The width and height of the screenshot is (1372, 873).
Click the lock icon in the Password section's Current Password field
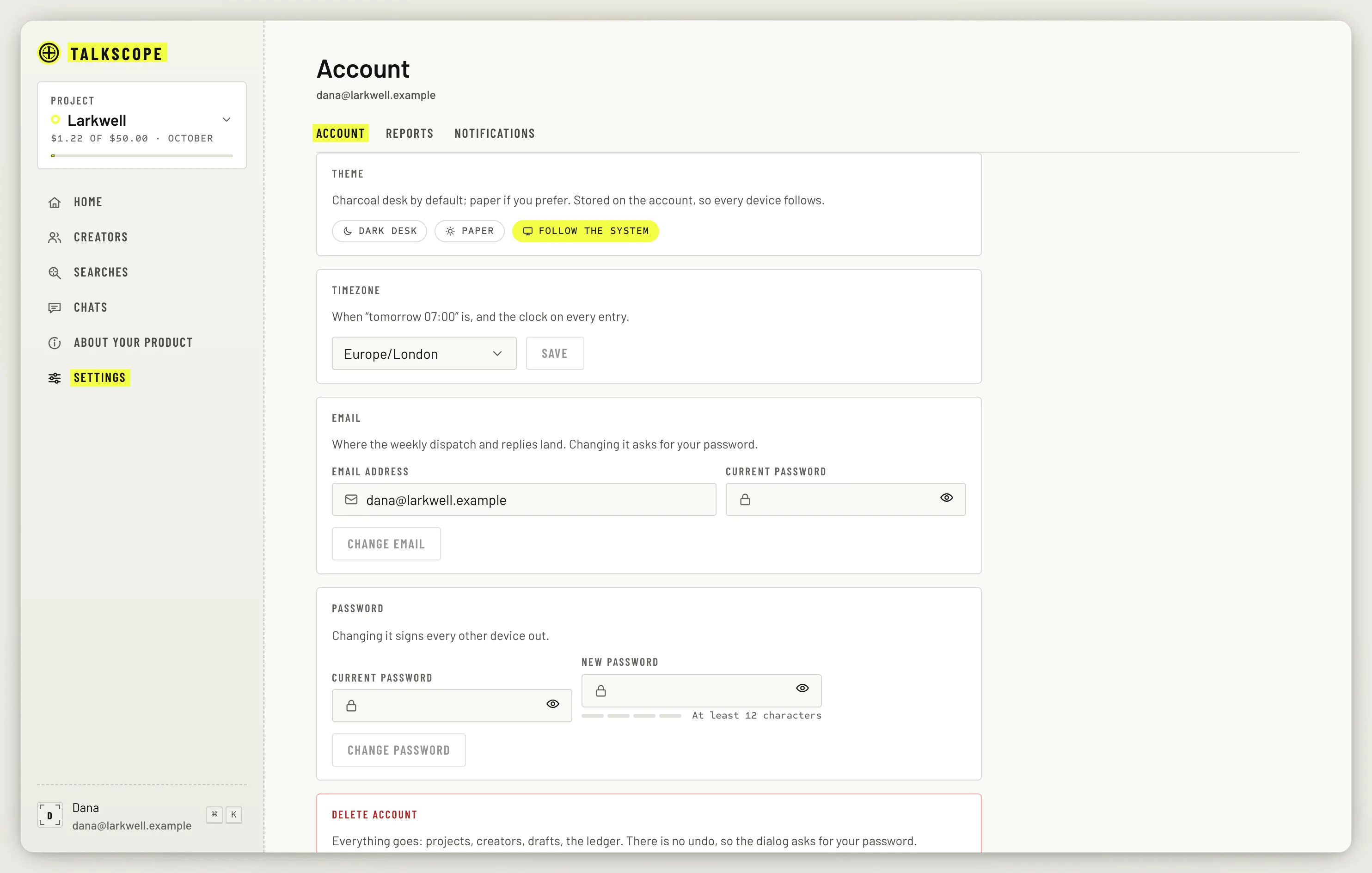351,706
